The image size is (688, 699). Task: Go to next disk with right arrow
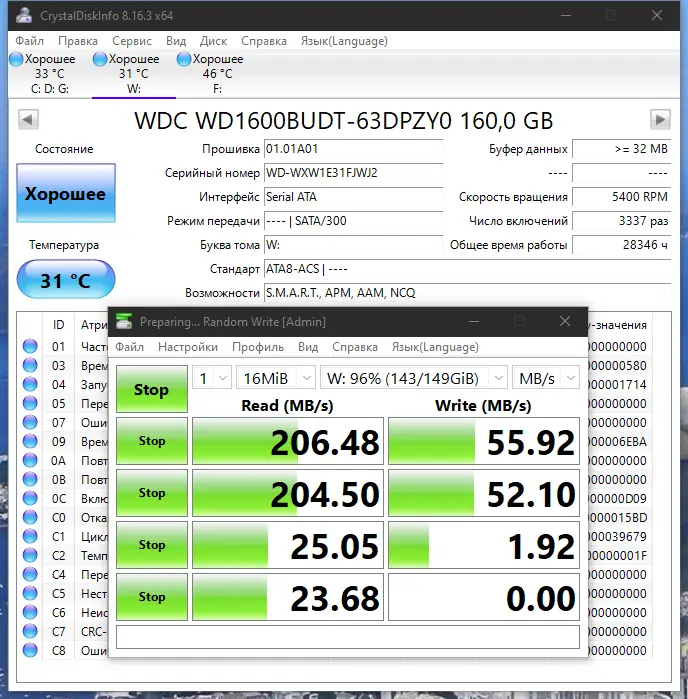click(660, 119)
